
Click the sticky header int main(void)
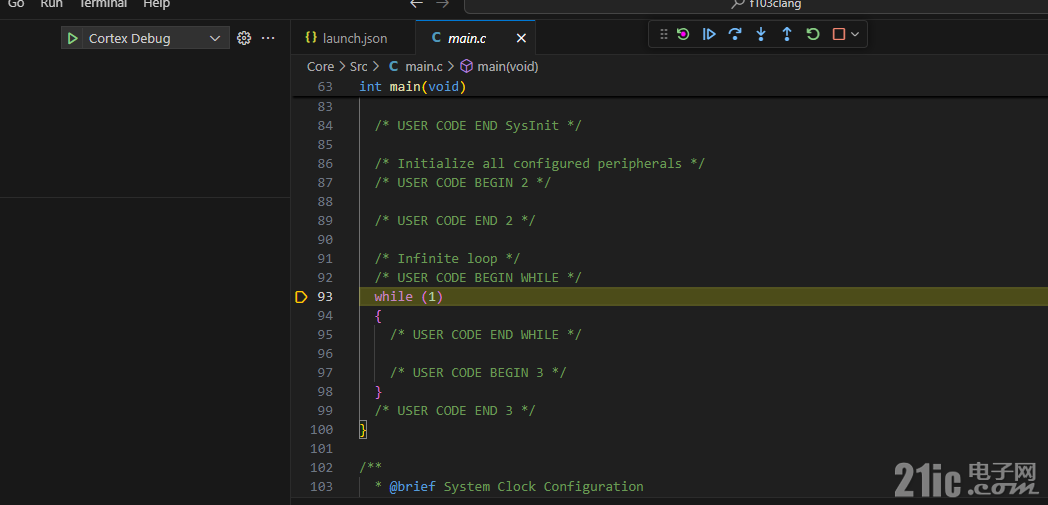tap(412, 87)
